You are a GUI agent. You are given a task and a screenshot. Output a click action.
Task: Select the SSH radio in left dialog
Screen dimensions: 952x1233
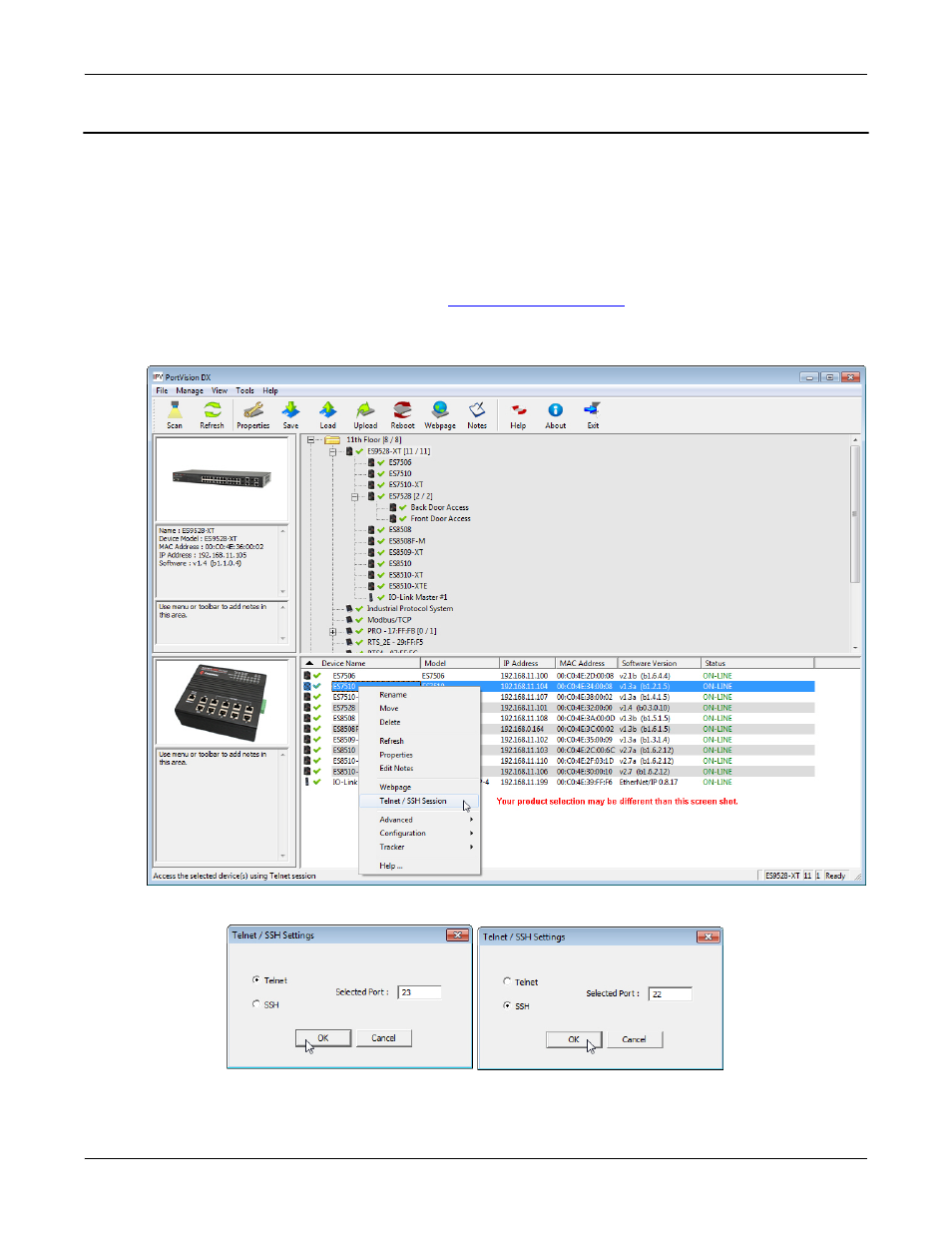click(256, 1004)
